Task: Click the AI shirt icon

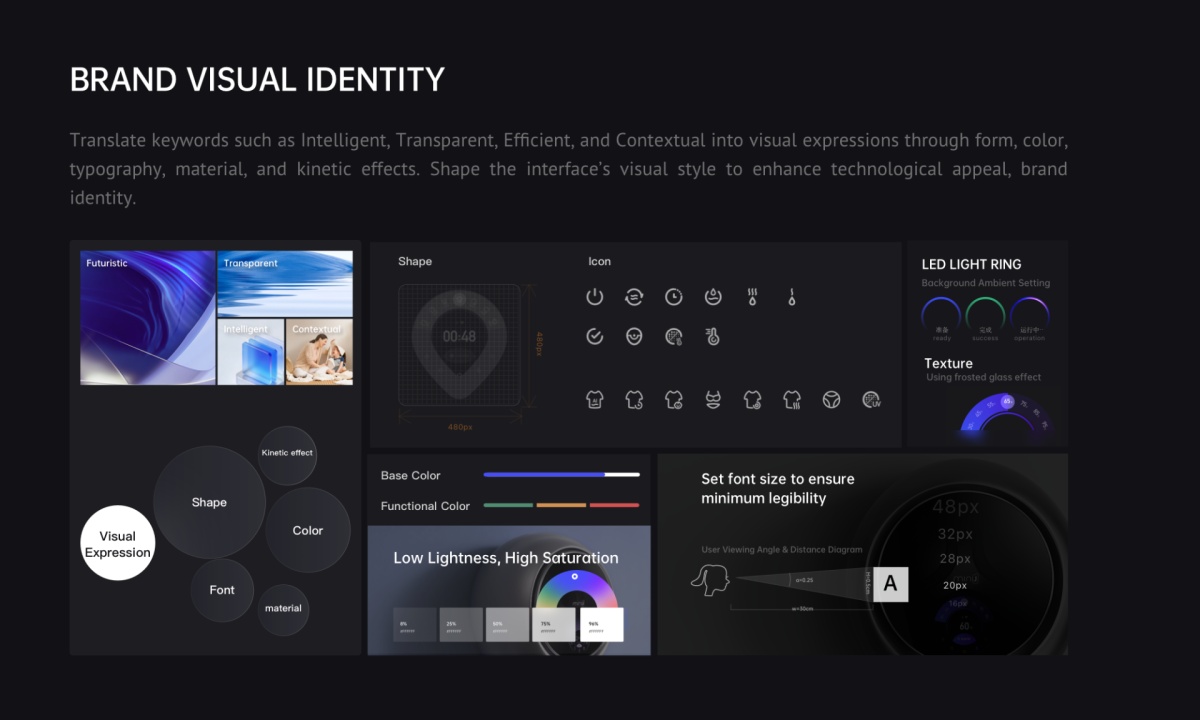Action: (595, 400)
